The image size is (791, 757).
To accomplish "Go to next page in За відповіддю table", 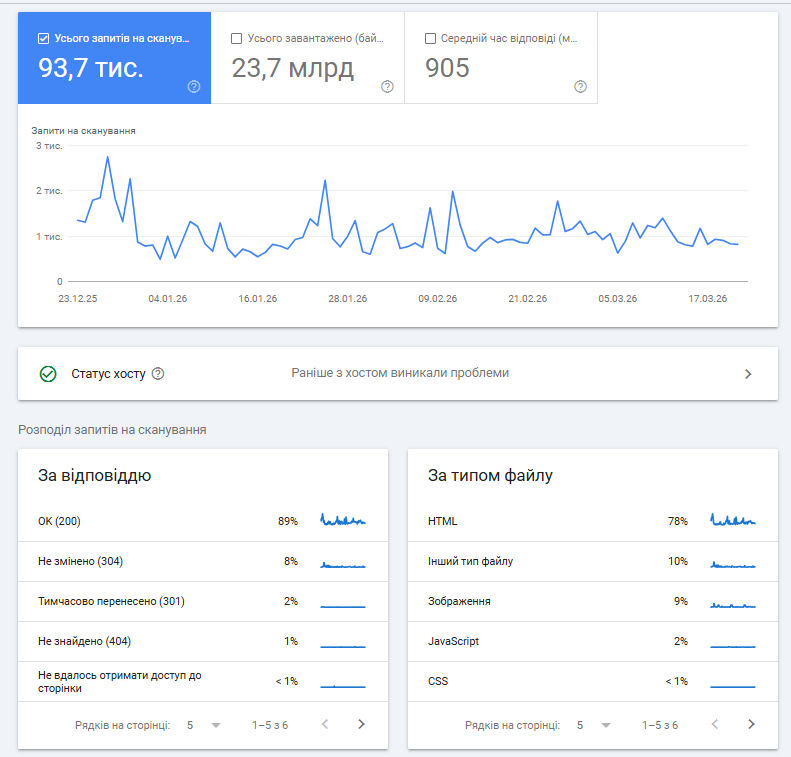I will pyautogui.click(x=361, y=724).
